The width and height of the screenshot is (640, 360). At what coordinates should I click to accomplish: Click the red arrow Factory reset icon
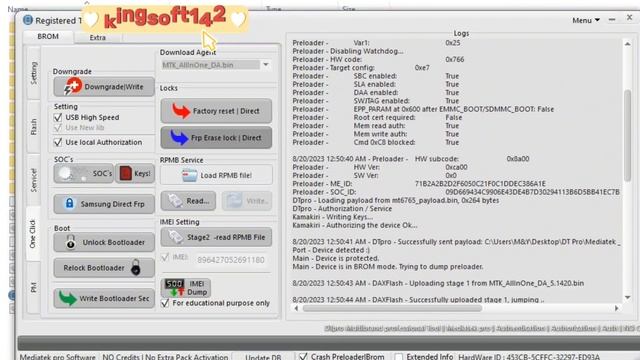click(180, 111)
